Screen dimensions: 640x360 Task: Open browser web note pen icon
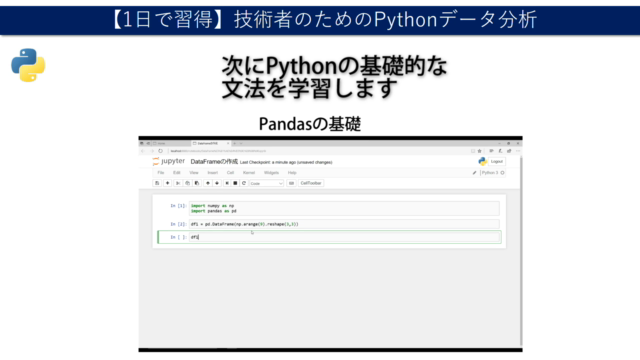[x=500, y=151]
